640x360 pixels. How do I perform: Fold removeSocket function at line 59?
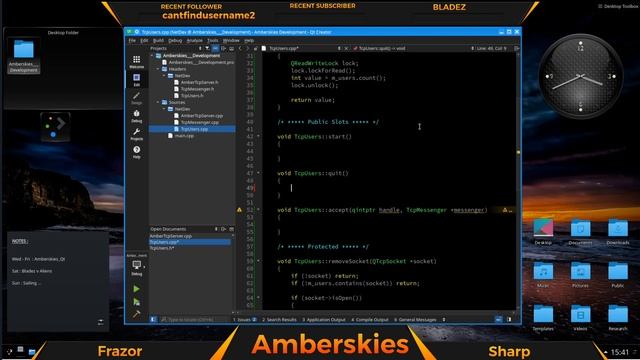(x=258, y=261)
